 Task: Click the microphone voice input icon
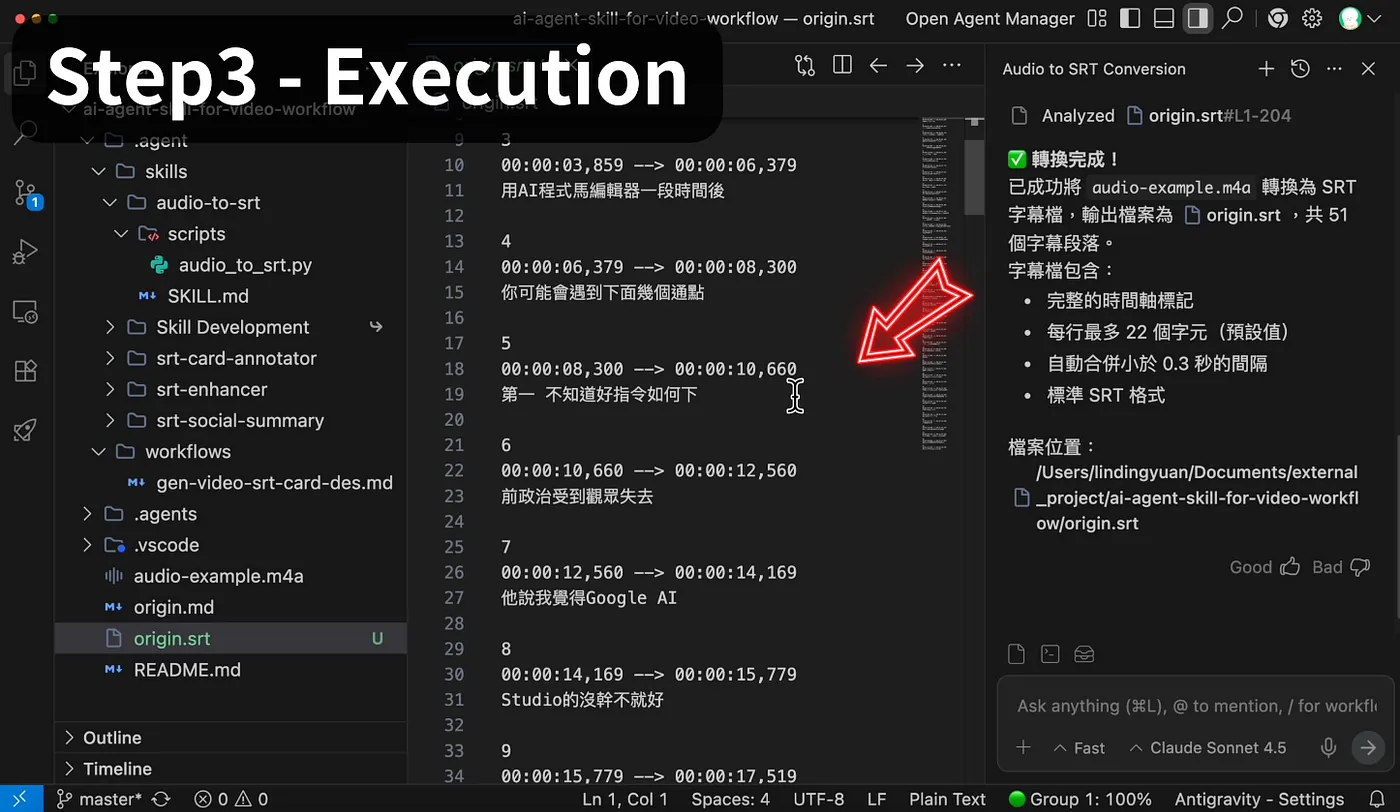1329,747
